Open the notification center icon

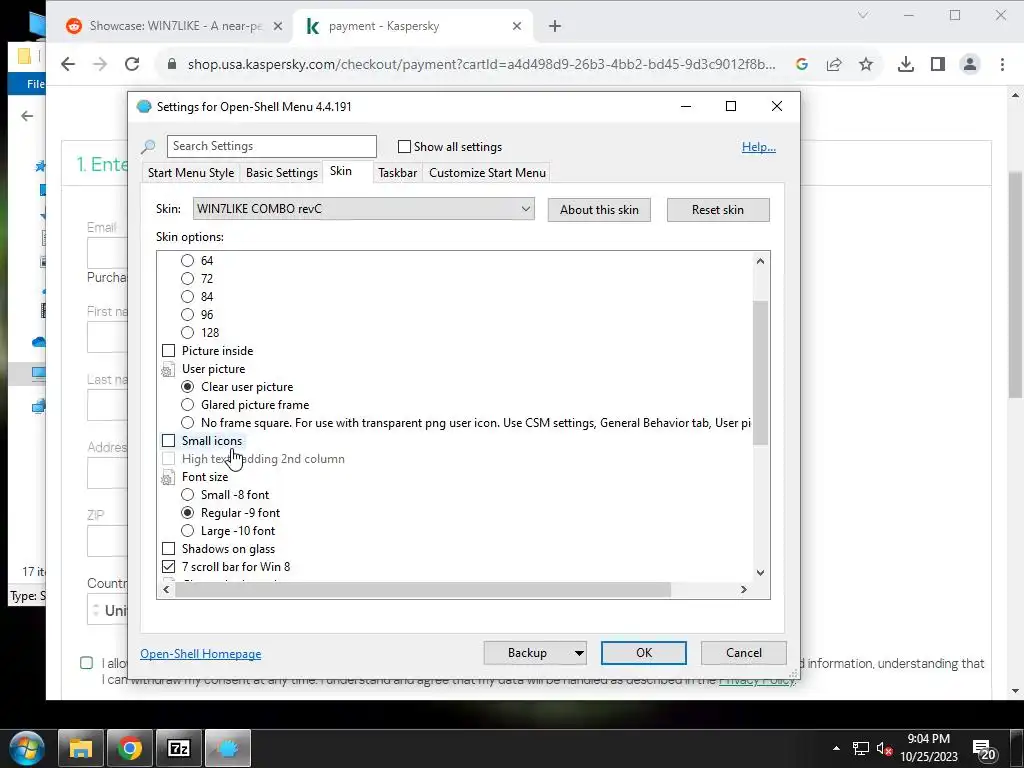(984, 750)
